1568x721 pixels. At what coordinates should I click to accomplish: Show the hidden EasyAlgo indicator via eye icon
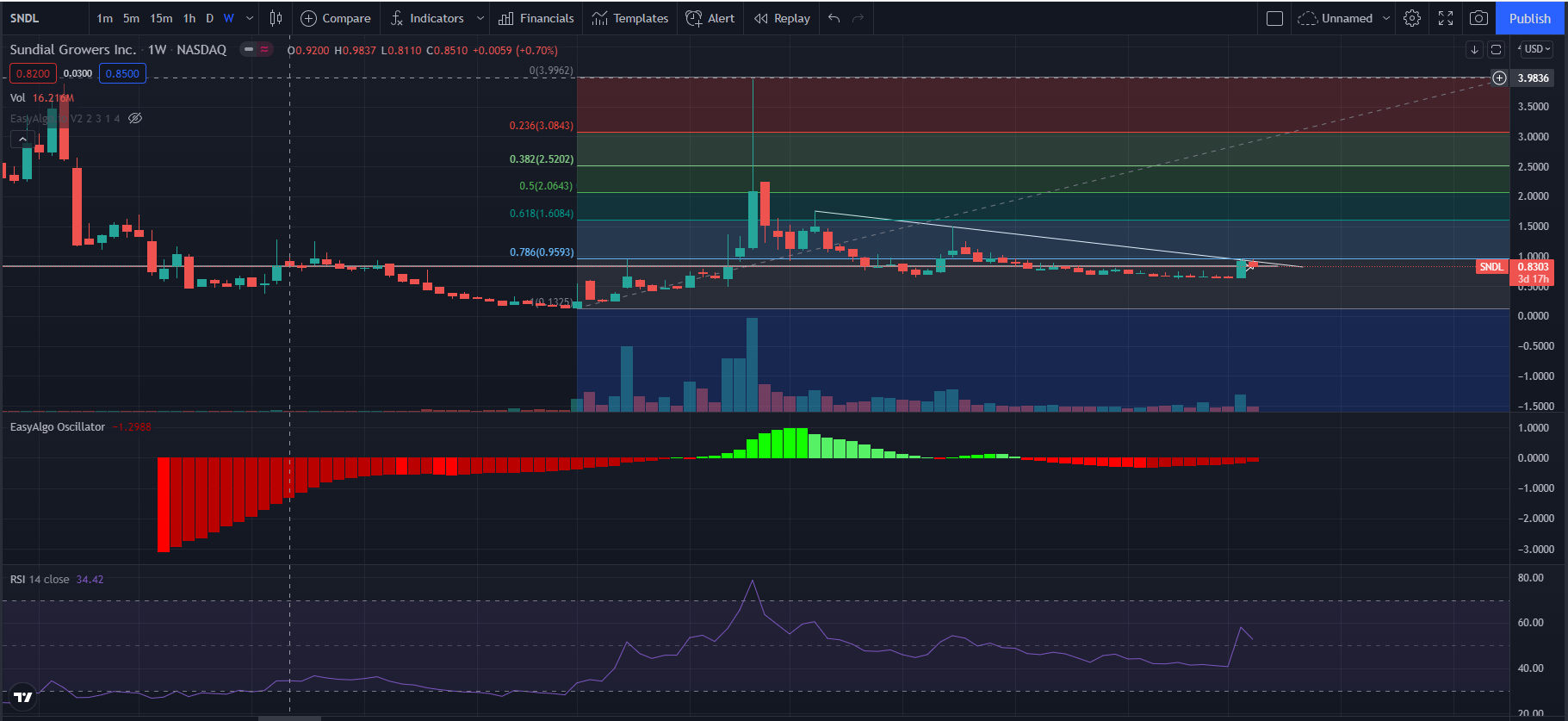coord(135,118)
